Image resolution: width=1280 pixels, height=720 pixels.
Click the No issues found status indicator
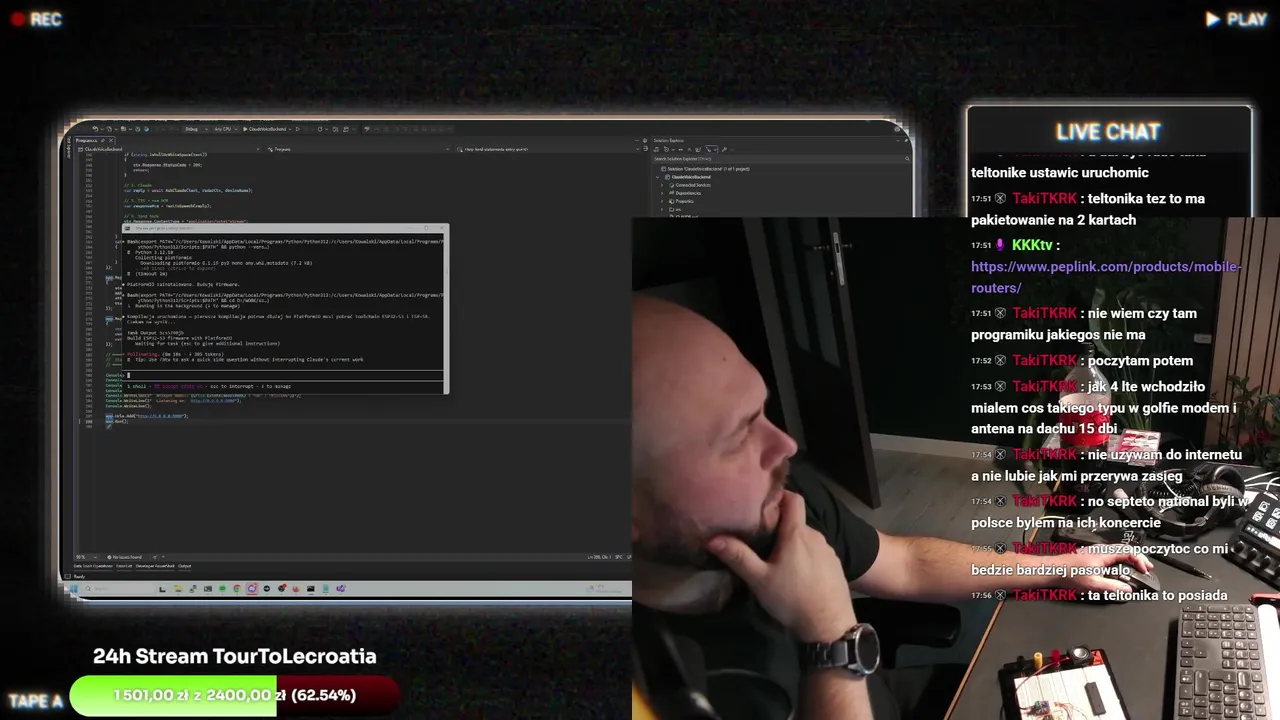(x=125, y=557)
